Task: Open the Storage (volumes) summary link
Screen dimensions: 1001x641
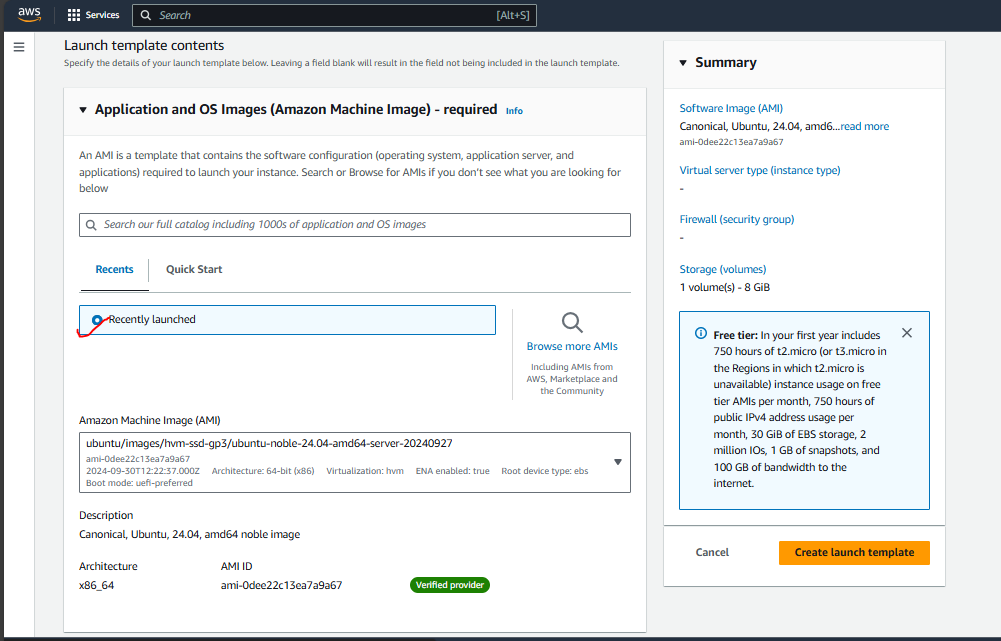Action: pyautogui.click(x=723, y=269)
